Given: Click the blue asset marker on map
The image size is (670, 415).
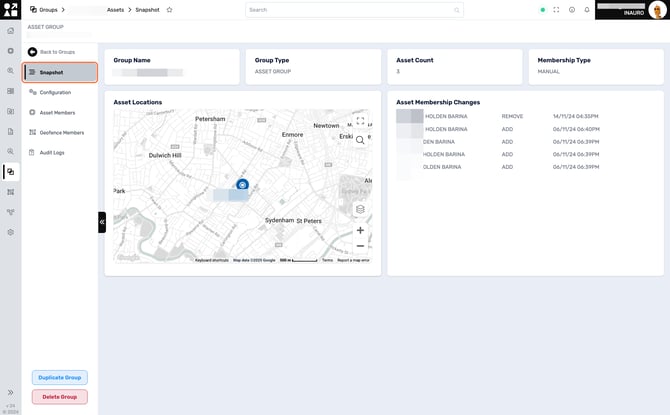Looking at the screenshot, I should tap(242, 185).
